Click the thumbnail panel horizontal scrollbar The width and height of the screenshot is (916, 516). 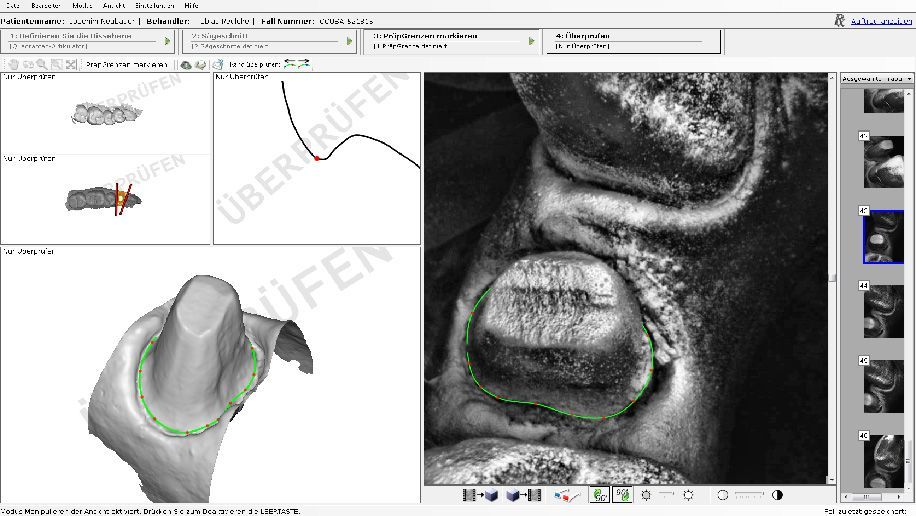coord(873,497)
